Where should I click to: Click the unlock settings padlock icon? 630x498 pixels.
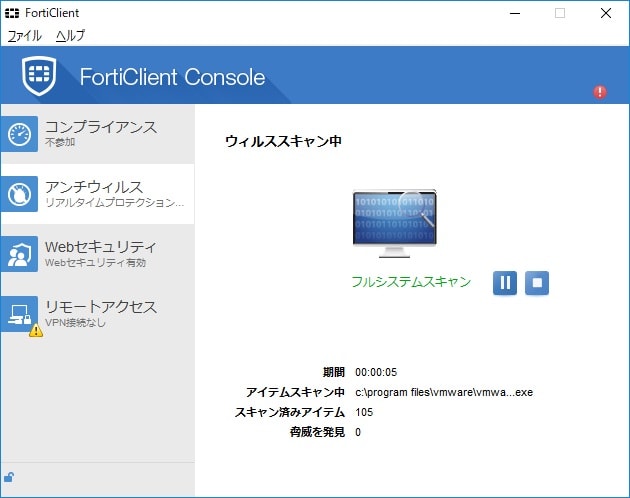click(x=9, y=477)
